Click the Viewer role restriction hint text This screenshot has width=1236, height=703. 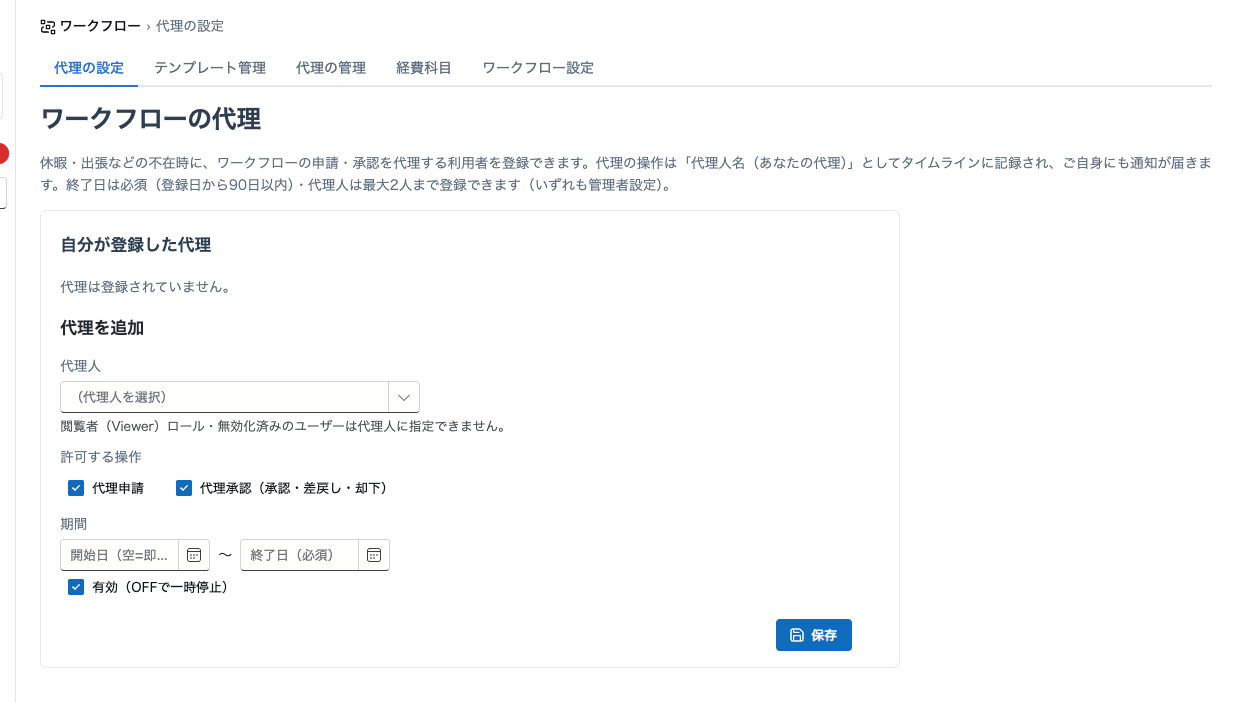283,427
